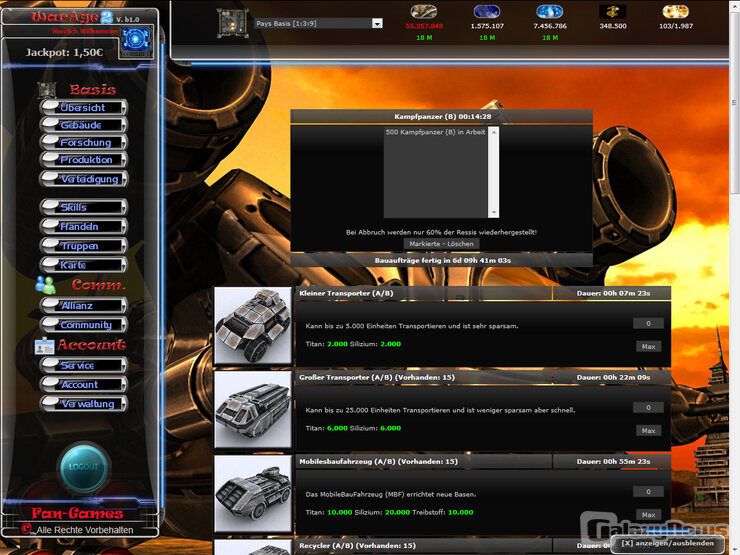Click the Dauer: 00h 22m 09s label

click(613, 378)
